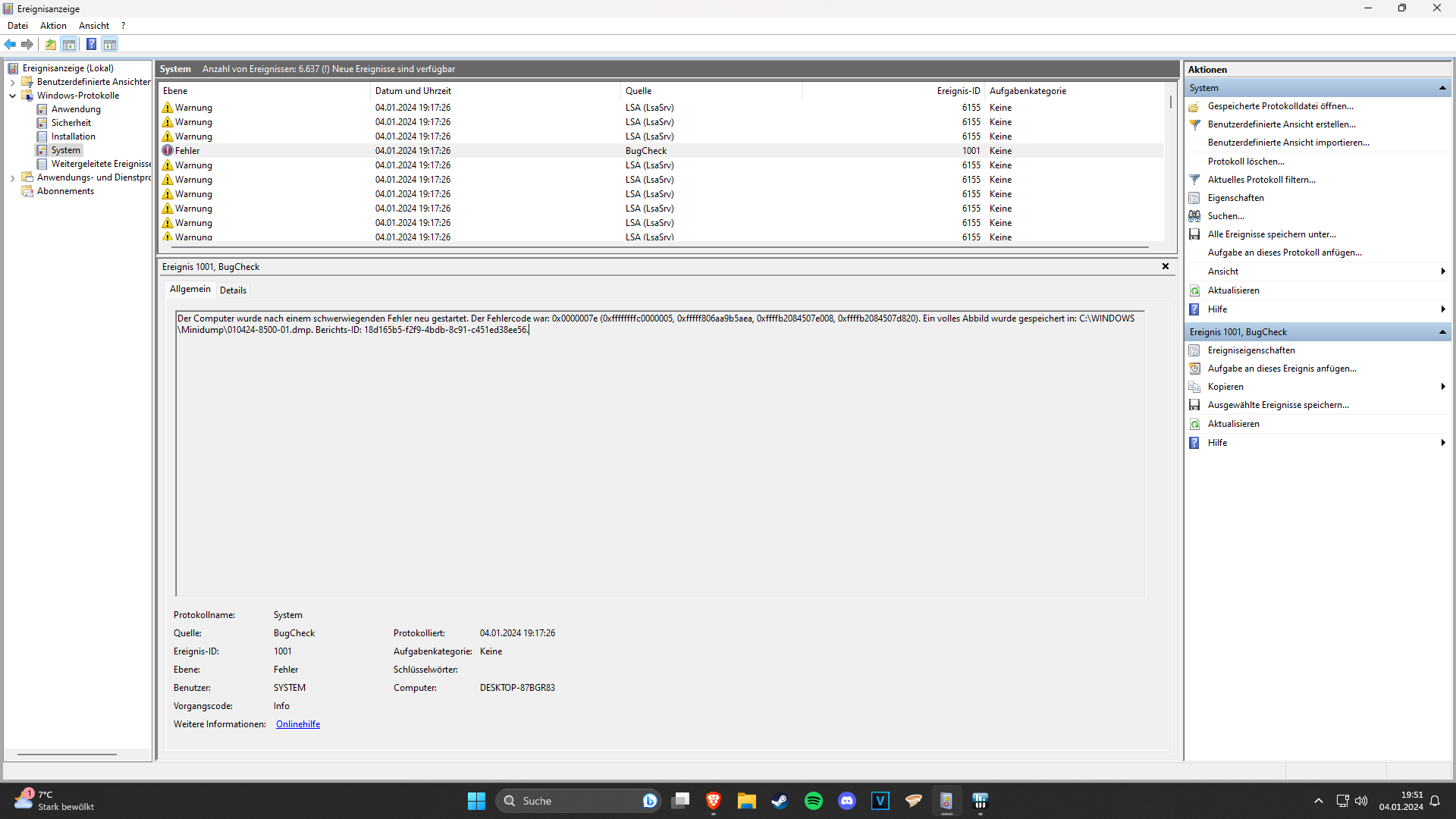Collapse the Windows-Protokolle tree node
The height and width of the screenshot is (819, 1456).
pyautogui.click(x=12, y=96)
